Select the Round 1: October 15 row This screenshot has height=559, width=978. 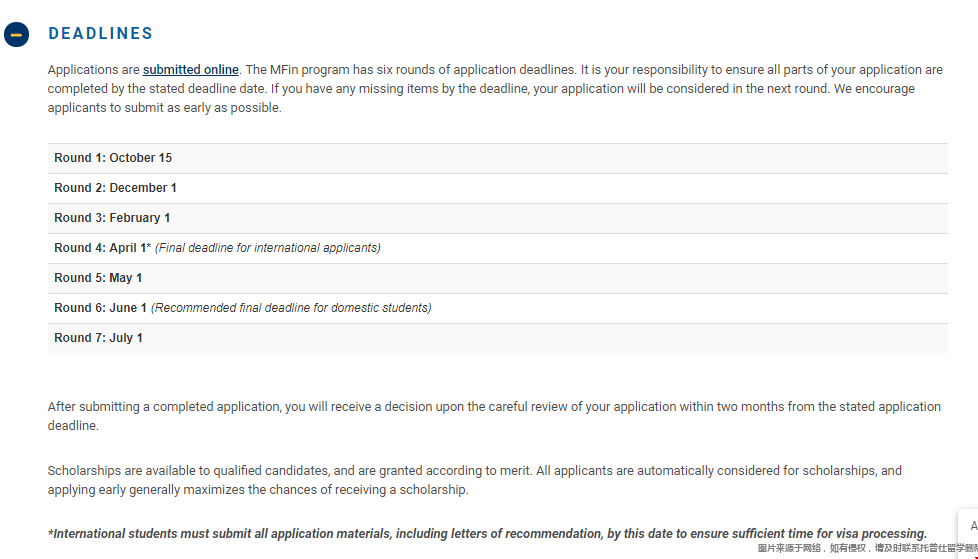coord(498,158)
